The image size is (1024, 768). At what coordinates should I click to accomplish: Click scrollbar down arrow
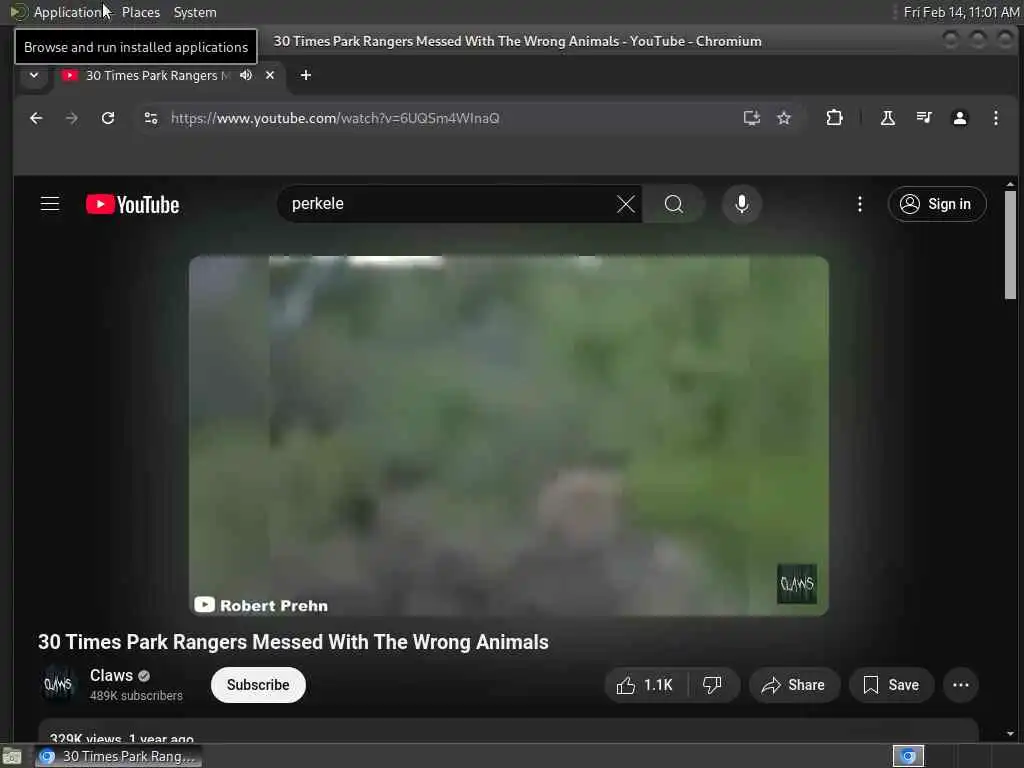coord(1010,733)
